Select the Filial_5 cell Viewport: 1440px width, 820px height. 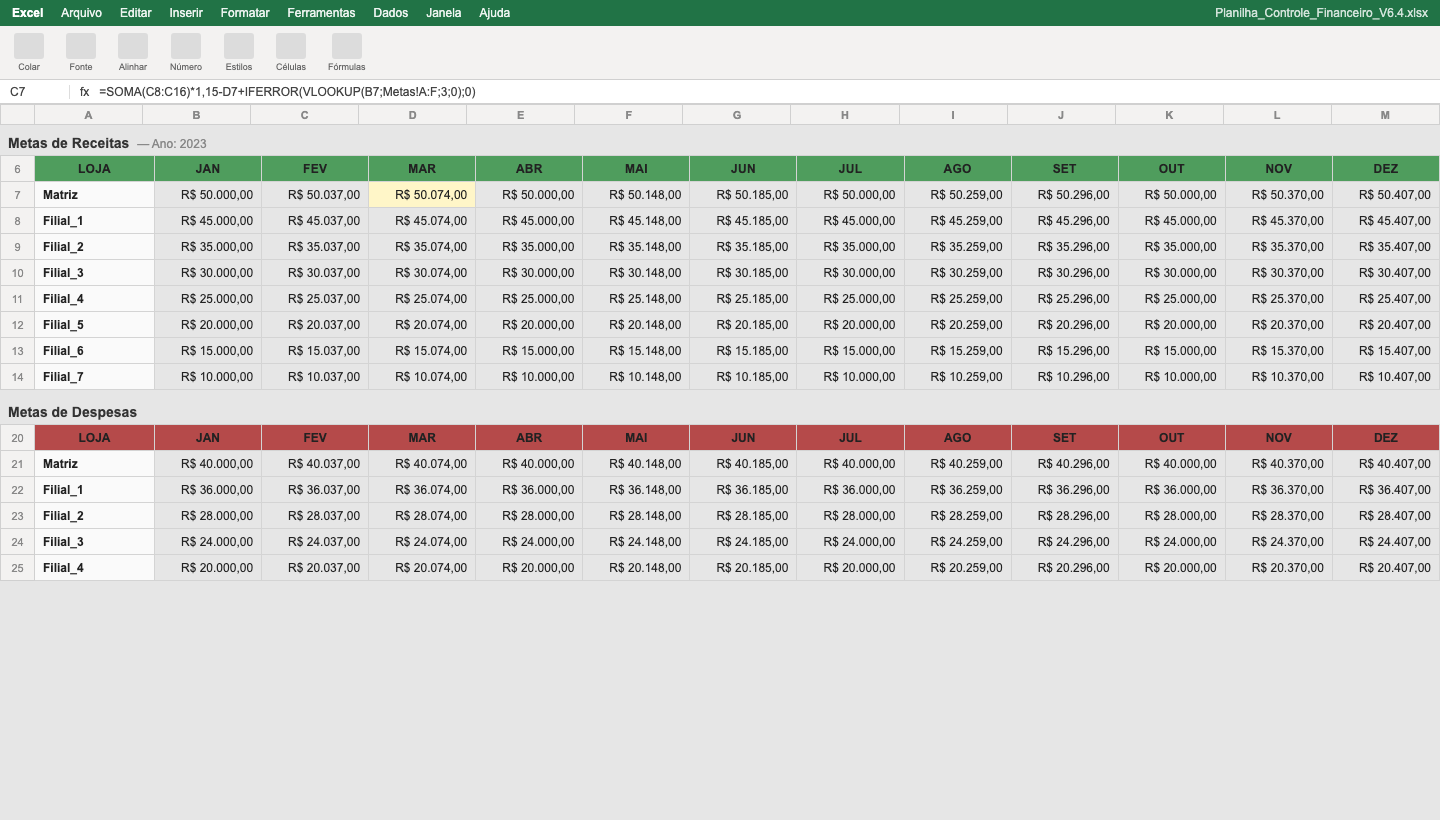point(95,325)
